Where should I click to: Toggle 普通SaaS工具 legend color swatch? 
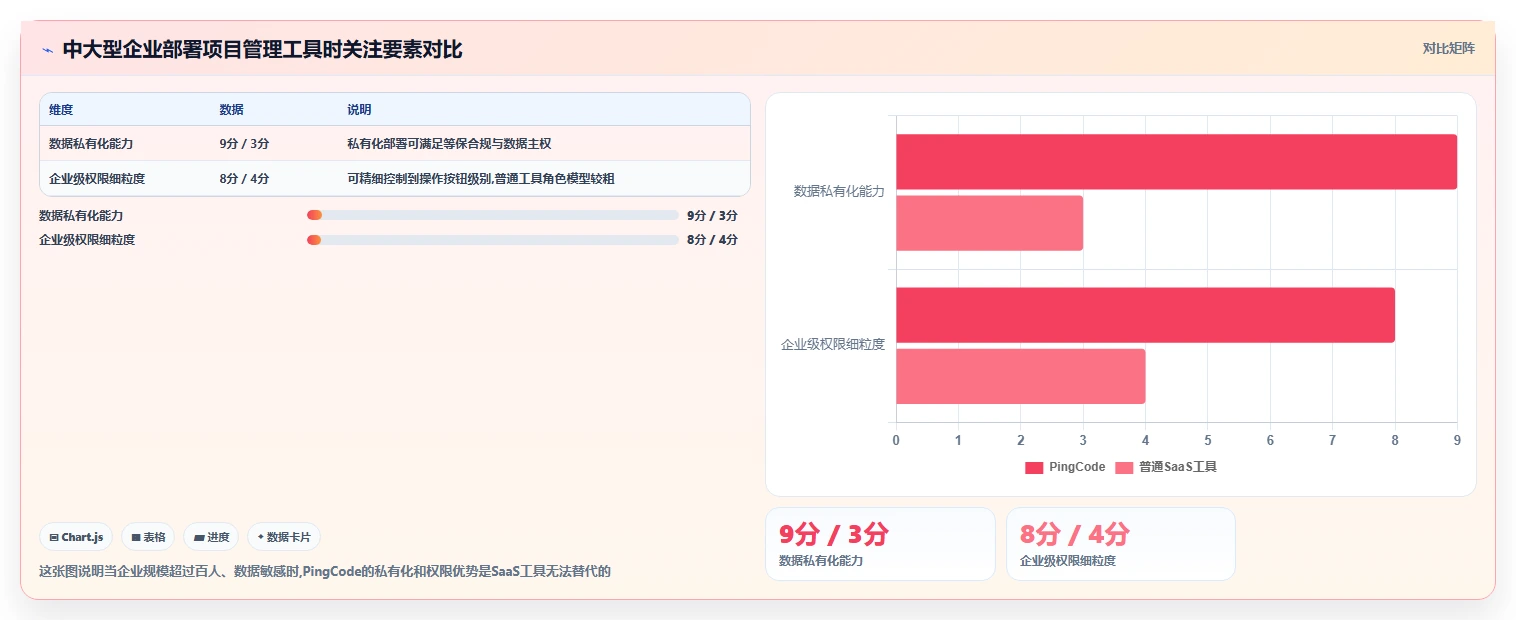[x=1124, y=467]
